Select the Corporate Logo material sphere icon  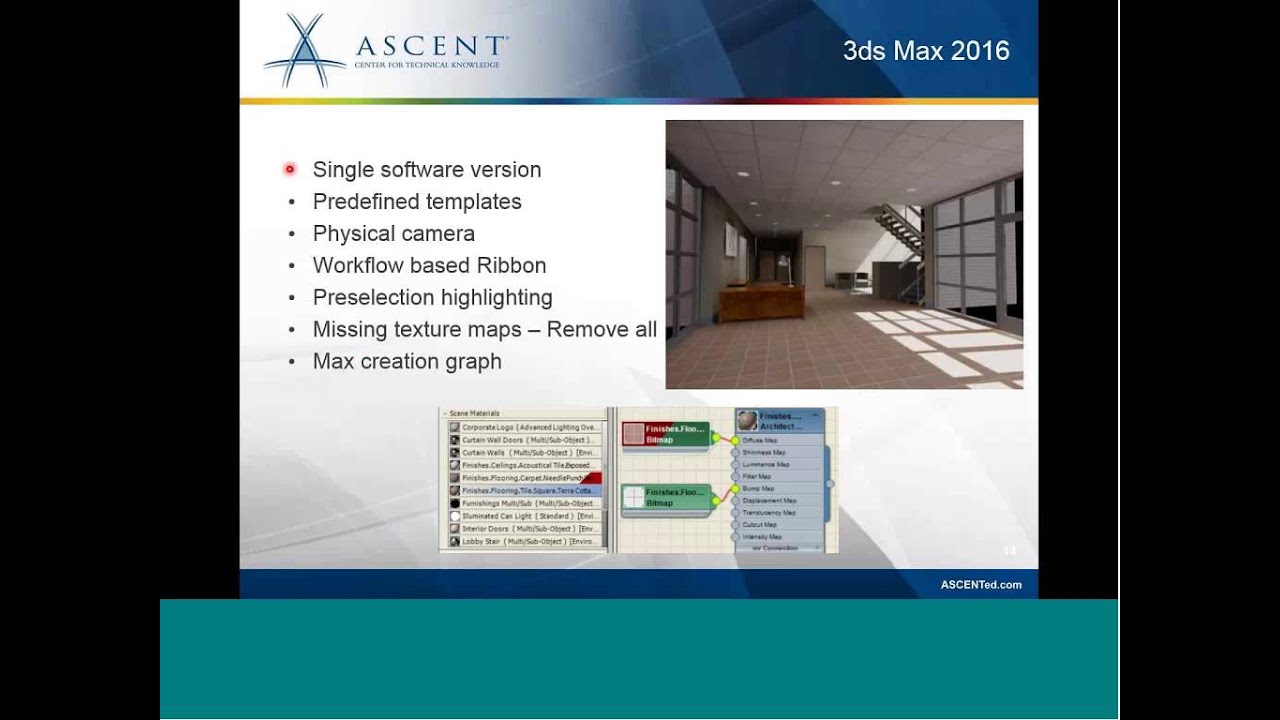[455, 427]
